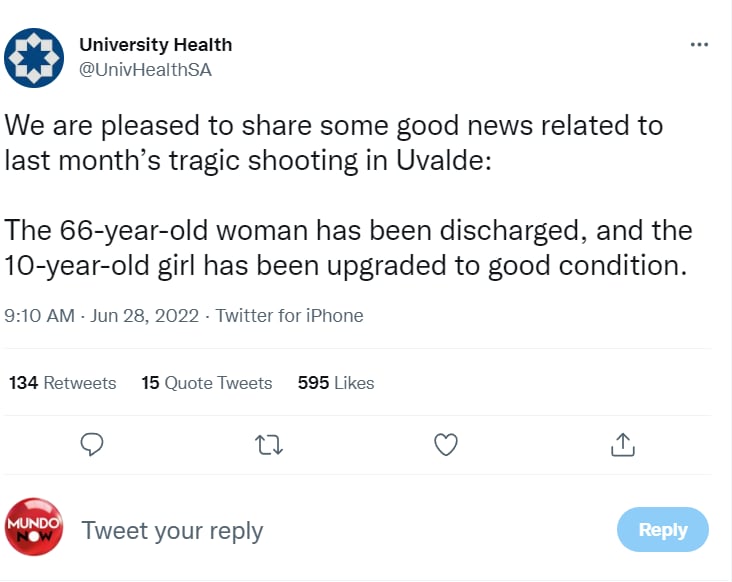Focus the Tweet your reply field
732x582 pixels.
coord(172,531)
